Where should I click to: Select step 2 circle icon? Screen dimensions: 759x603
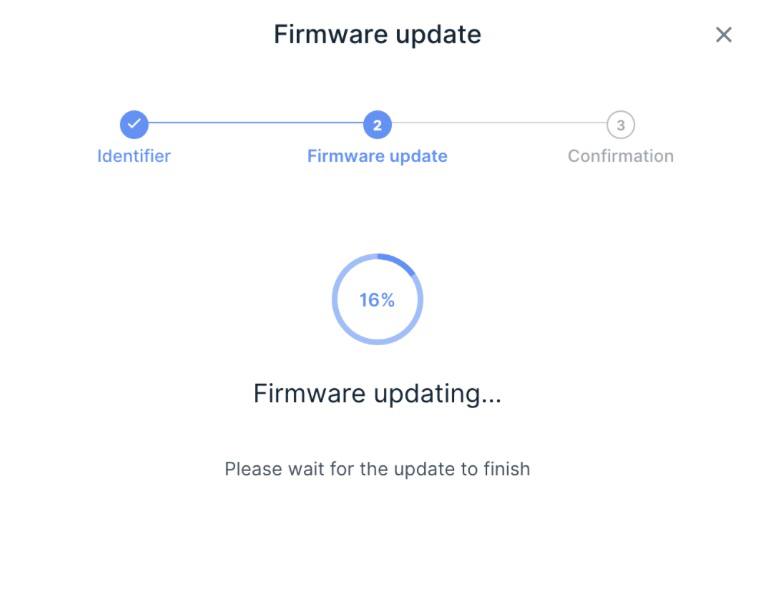coord(377,124)
